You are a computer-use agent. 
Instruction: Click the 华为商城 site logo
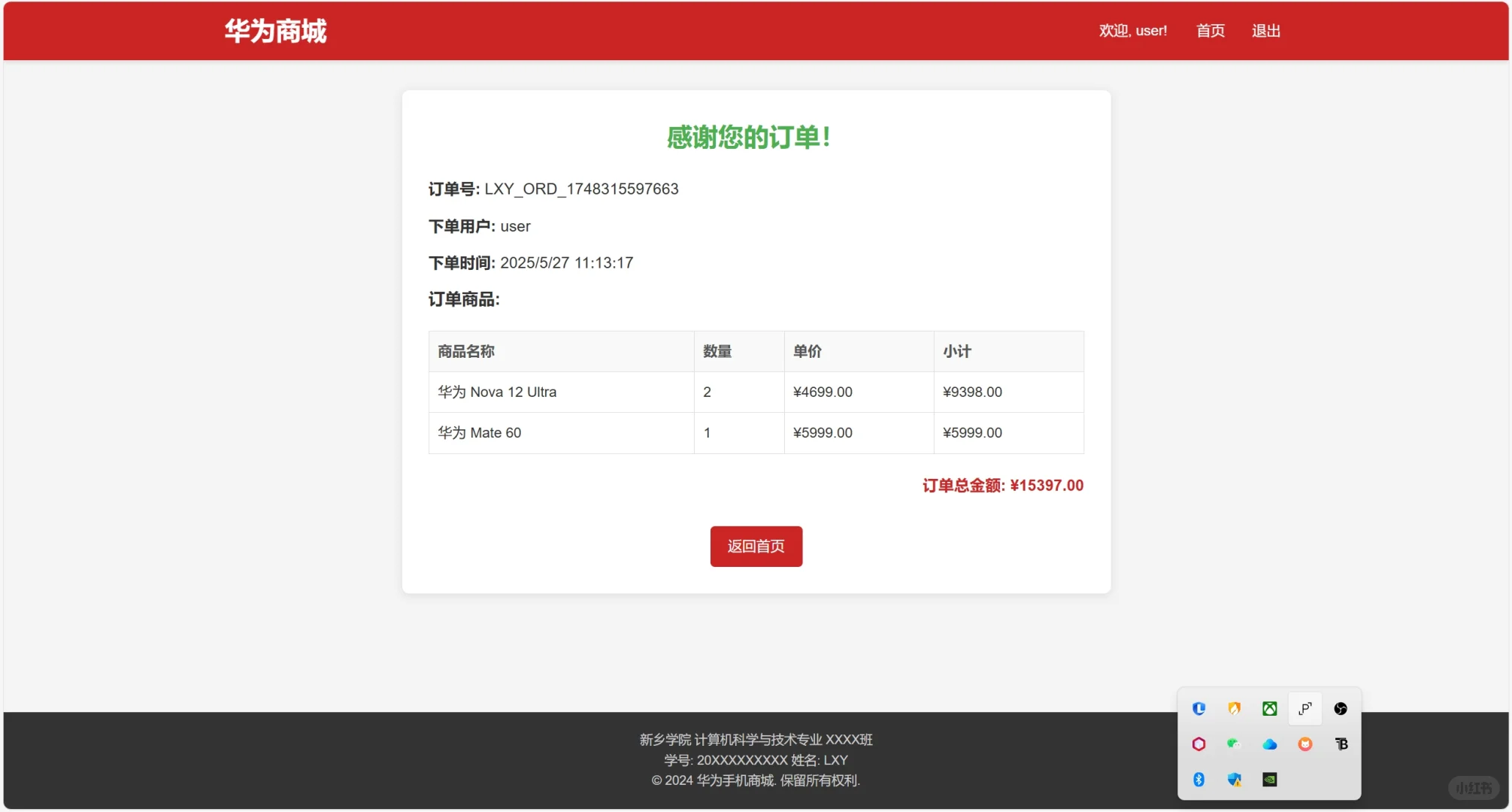pos(275,31)
